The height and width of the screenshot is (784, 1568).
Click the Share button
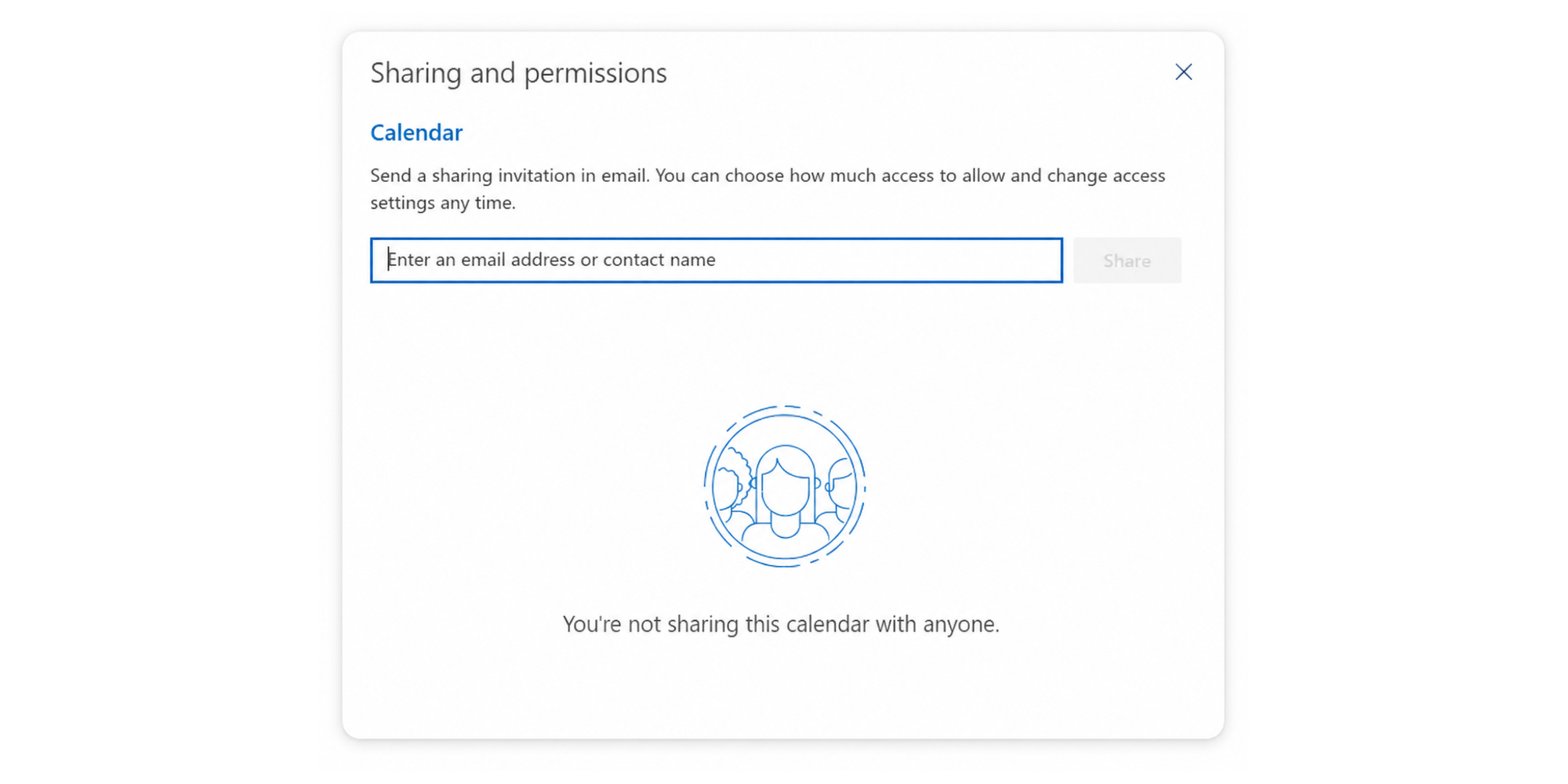click(x=1127, y=260)
